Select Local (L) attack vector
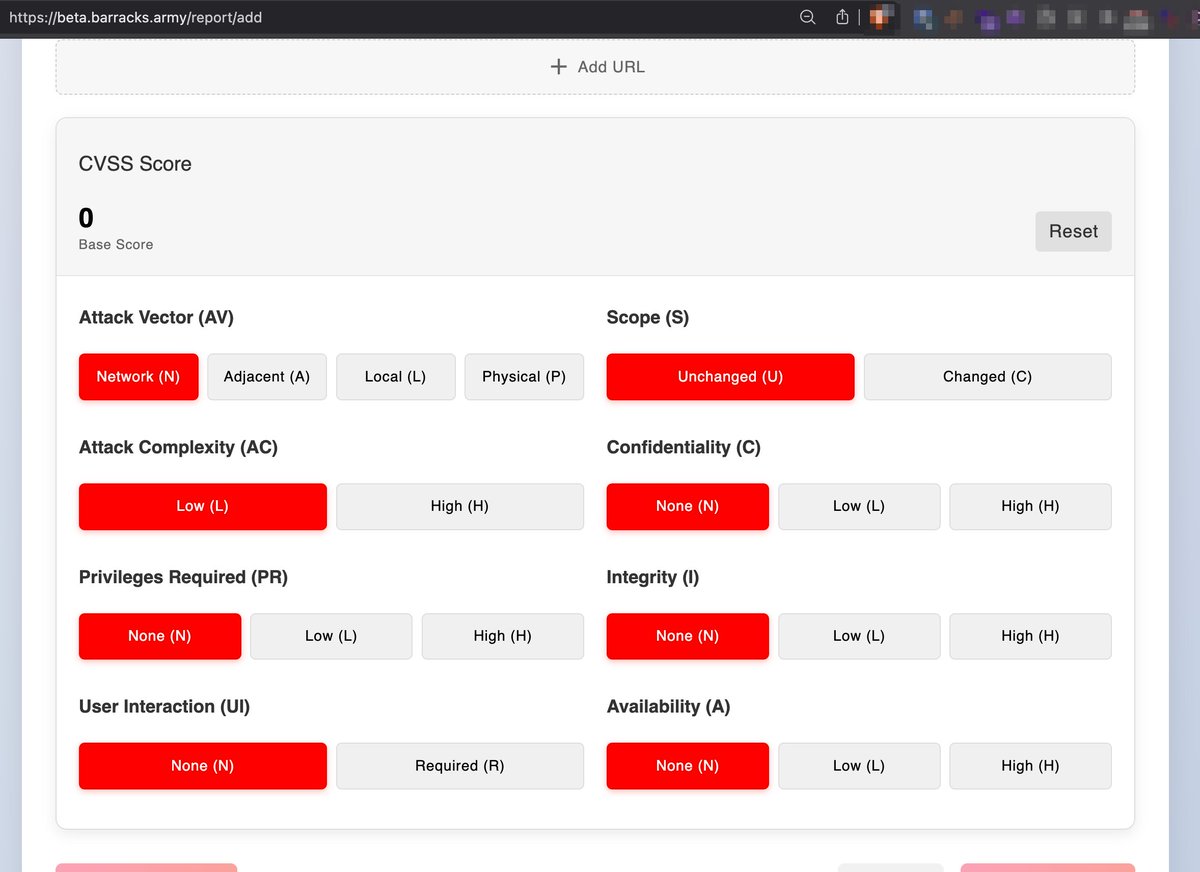The height and width of the screenshot is (872, 1200). click(395, 376)
